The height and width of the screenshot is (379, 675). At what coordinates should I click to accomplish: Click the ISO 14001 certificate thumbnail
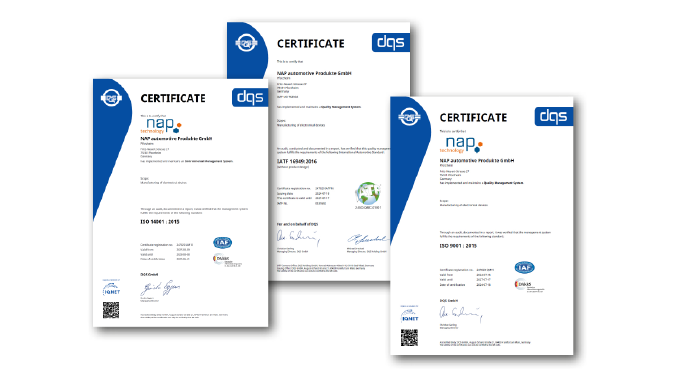point(180,202)
